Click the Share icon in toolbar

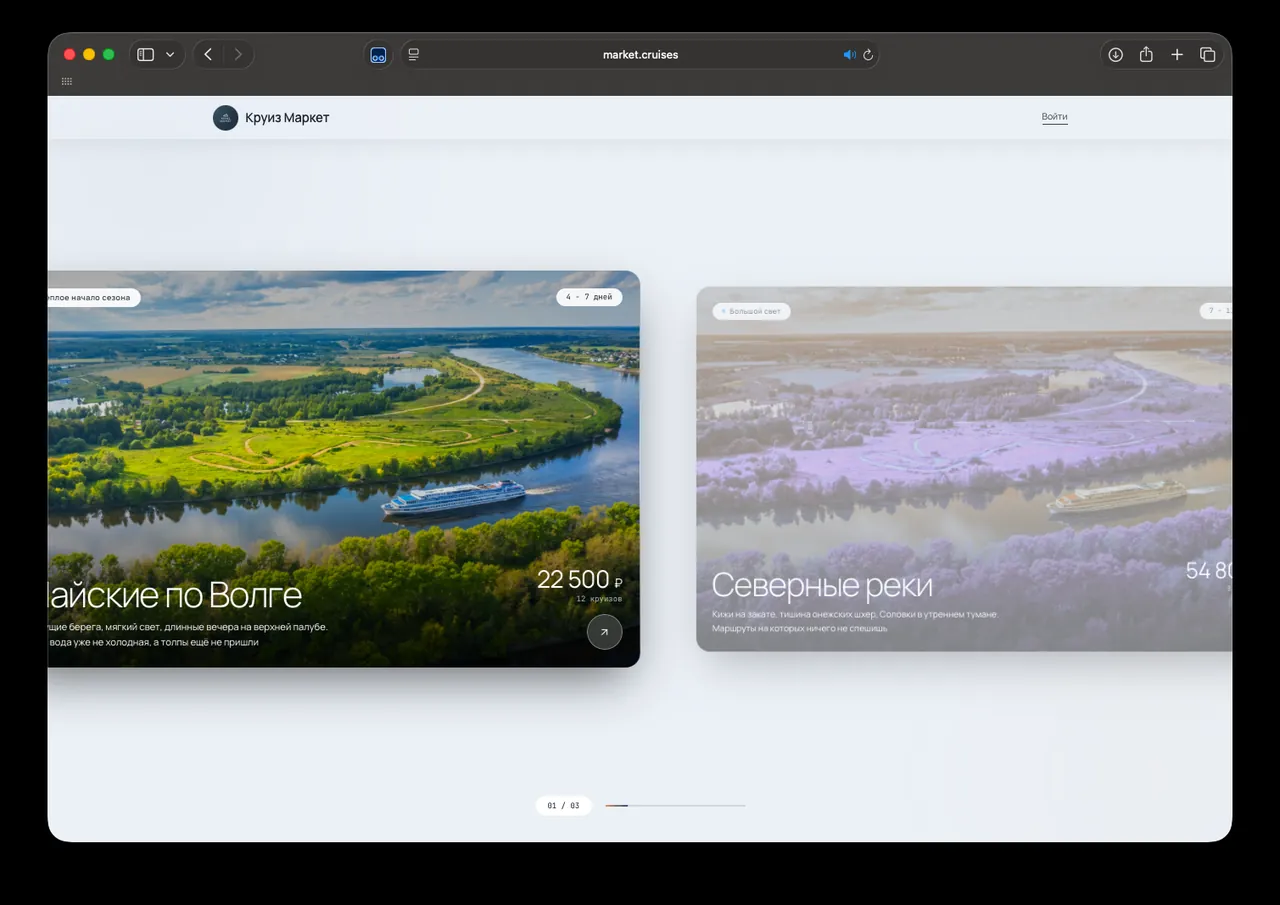click(1147, 55)
